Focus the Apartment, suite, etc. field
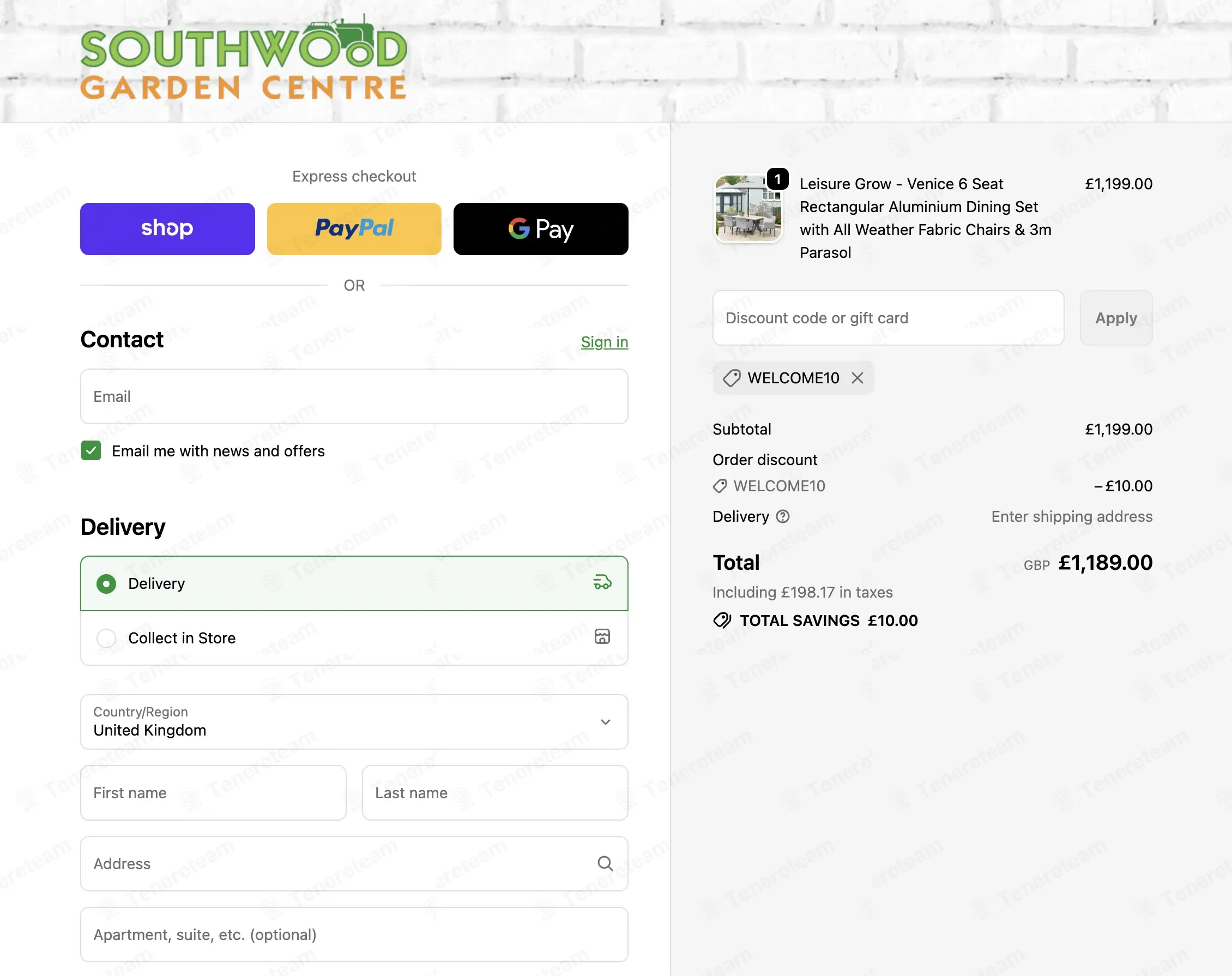1232x976 pixels. pyautogui.click(x=354, y=935)
